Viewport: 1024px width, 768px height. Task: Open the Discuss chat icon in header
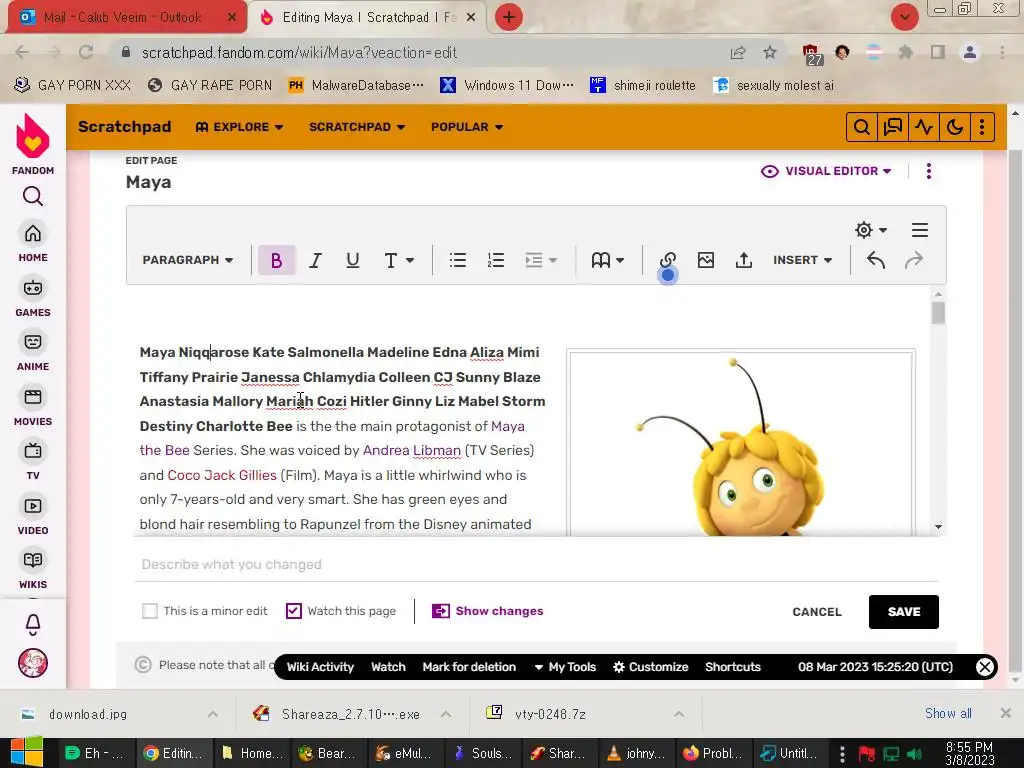tap(893, 127)
